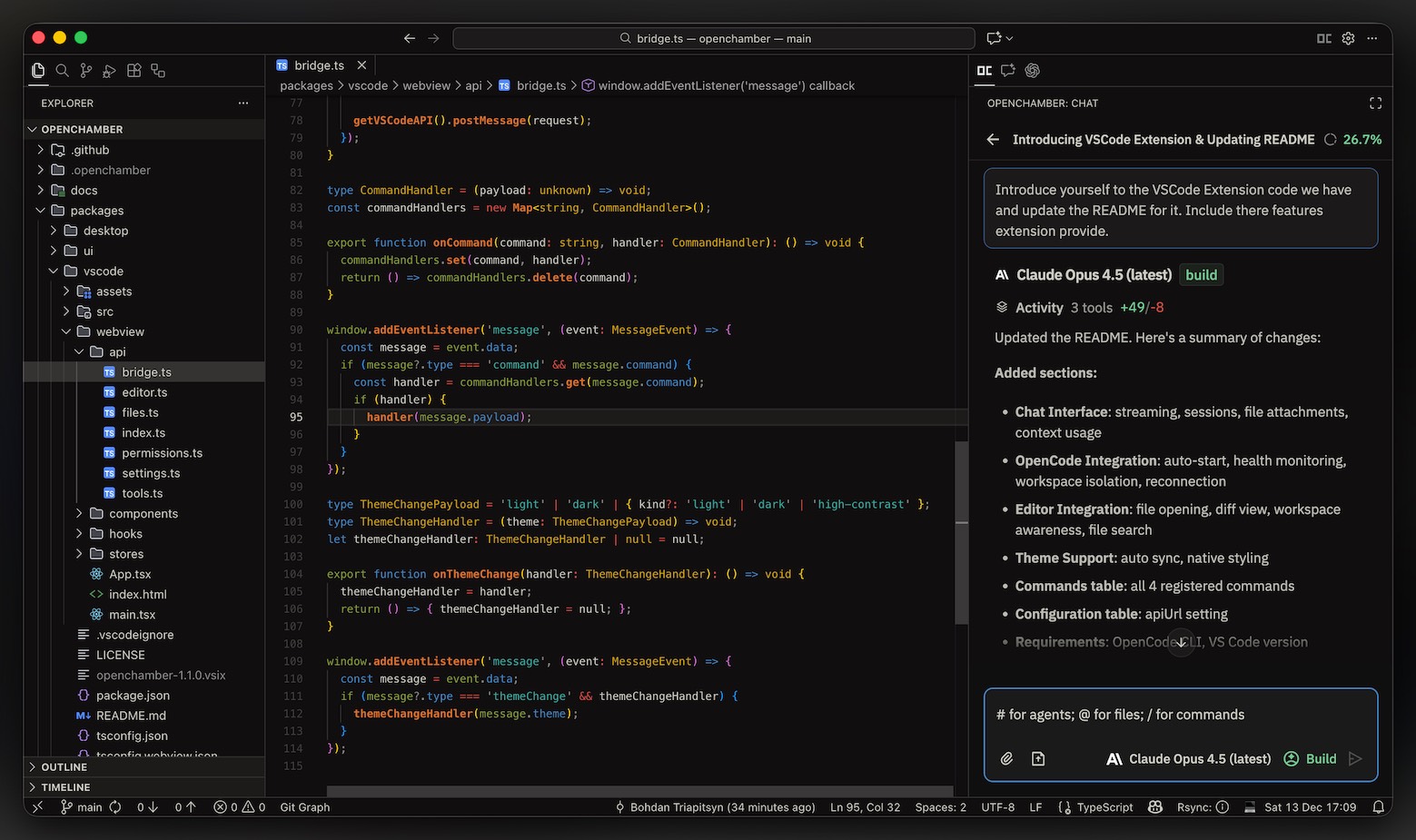The height and width of the screenshot is (840, 1416).
Task: Click the webview breadcrumb segment
Action: tap(426, 85)
